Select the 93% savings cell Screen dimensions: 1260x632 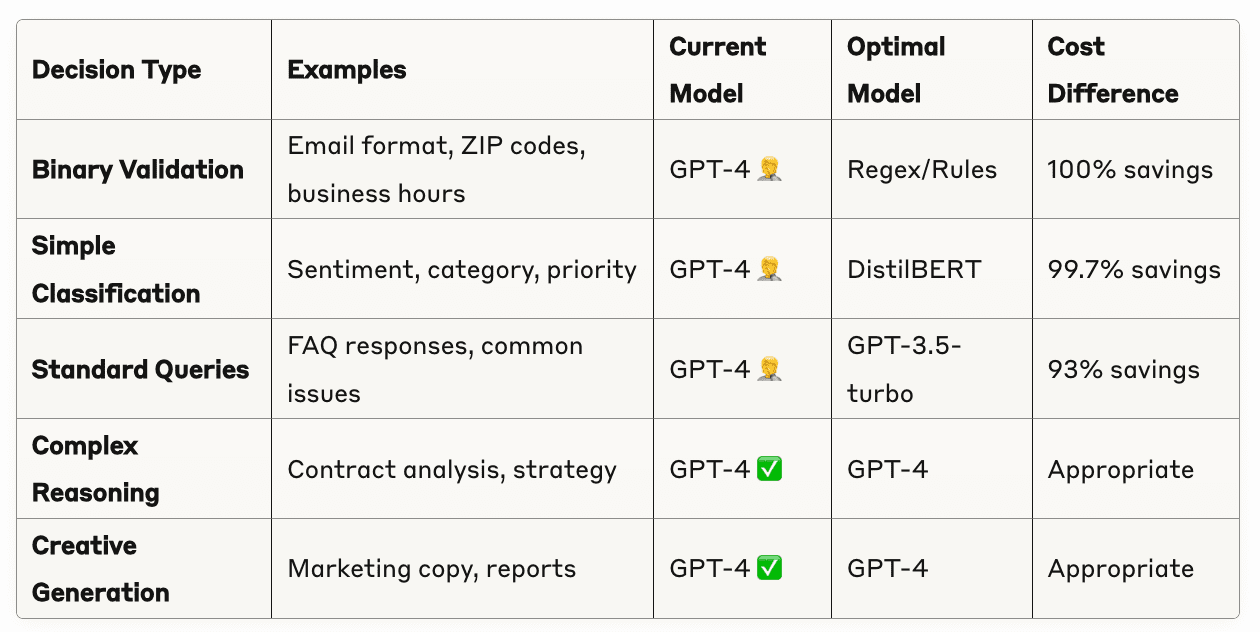1123,369
